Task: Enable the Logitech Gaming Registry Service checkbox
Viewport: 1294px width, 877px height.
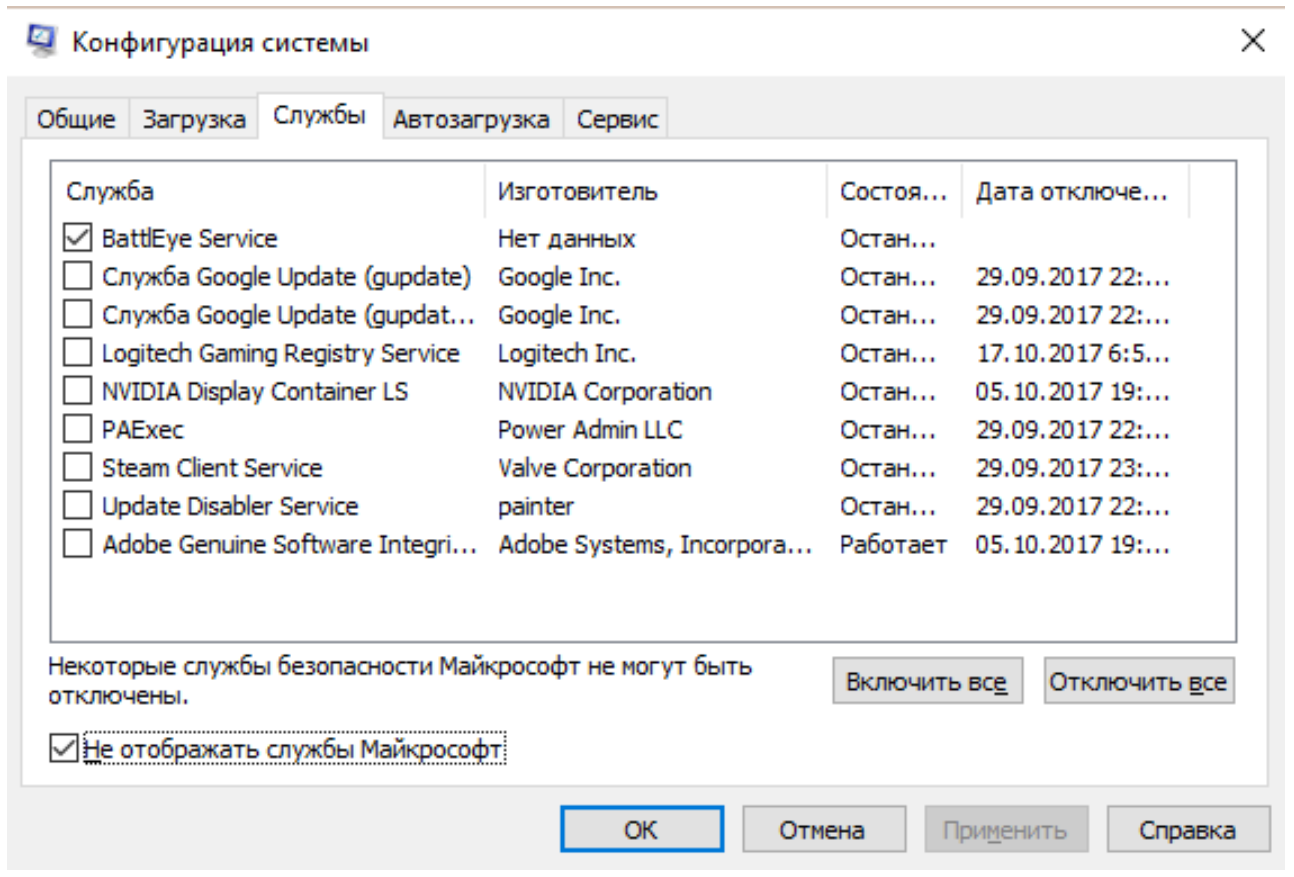Action: (x=77, y=354)
